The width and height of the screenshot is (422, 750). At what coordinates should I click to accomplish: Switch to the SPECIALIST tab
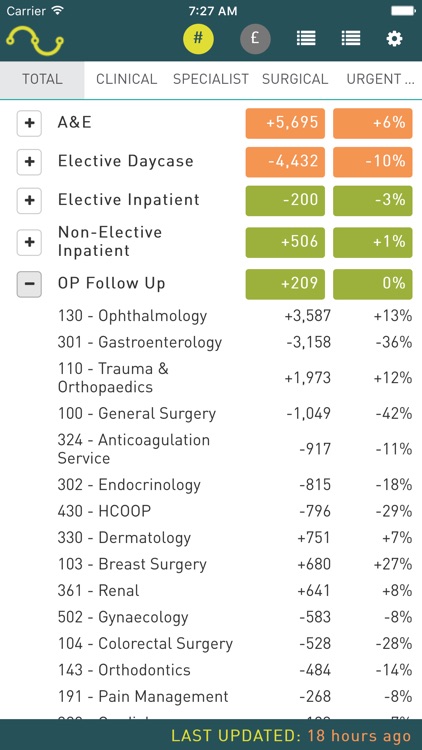tap(211, 79)
